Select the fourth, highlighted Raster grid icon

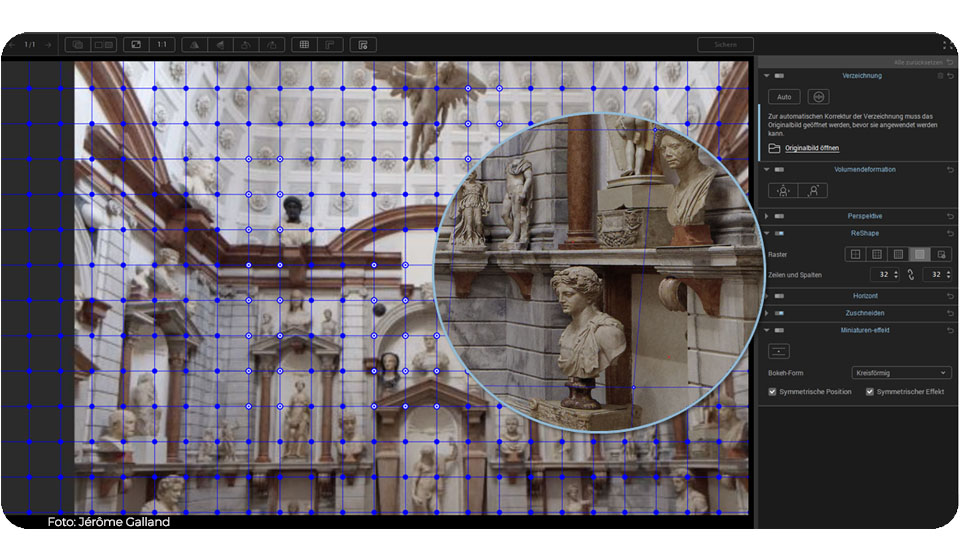(x=920, y=254)
